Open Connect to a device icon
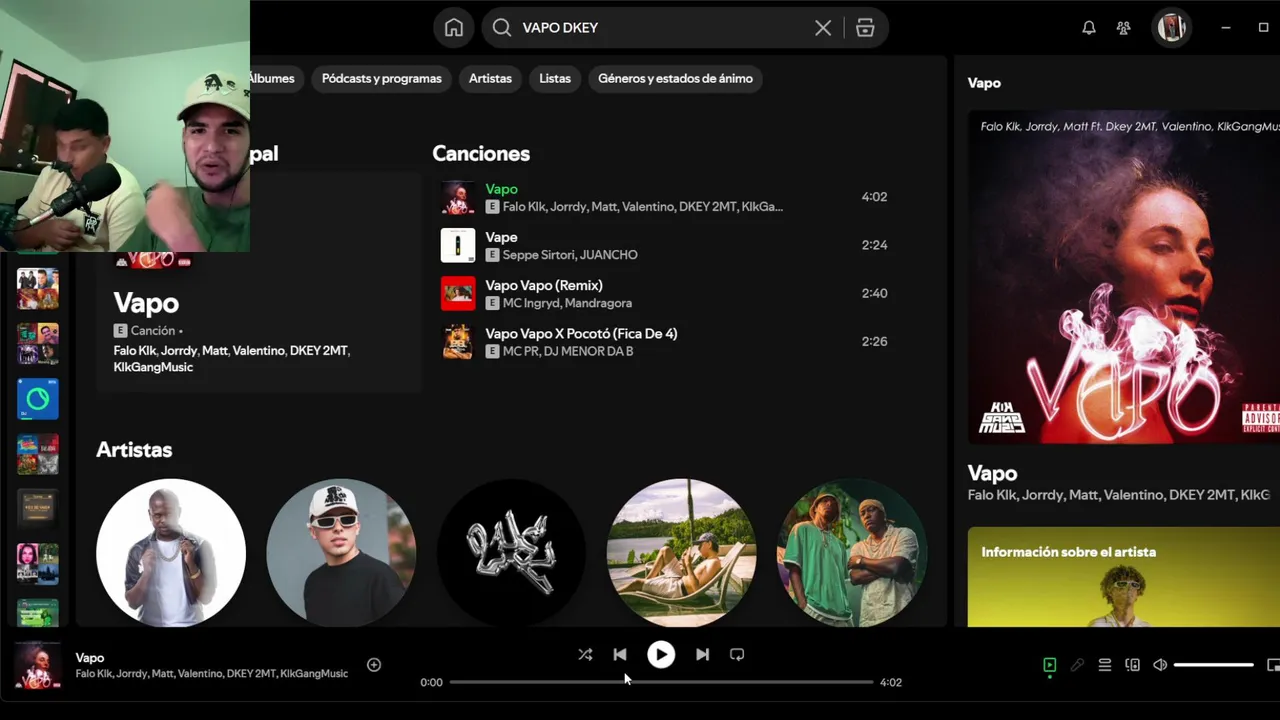1280x720 pixels. pyautogui.click(x=1132, y=665)
